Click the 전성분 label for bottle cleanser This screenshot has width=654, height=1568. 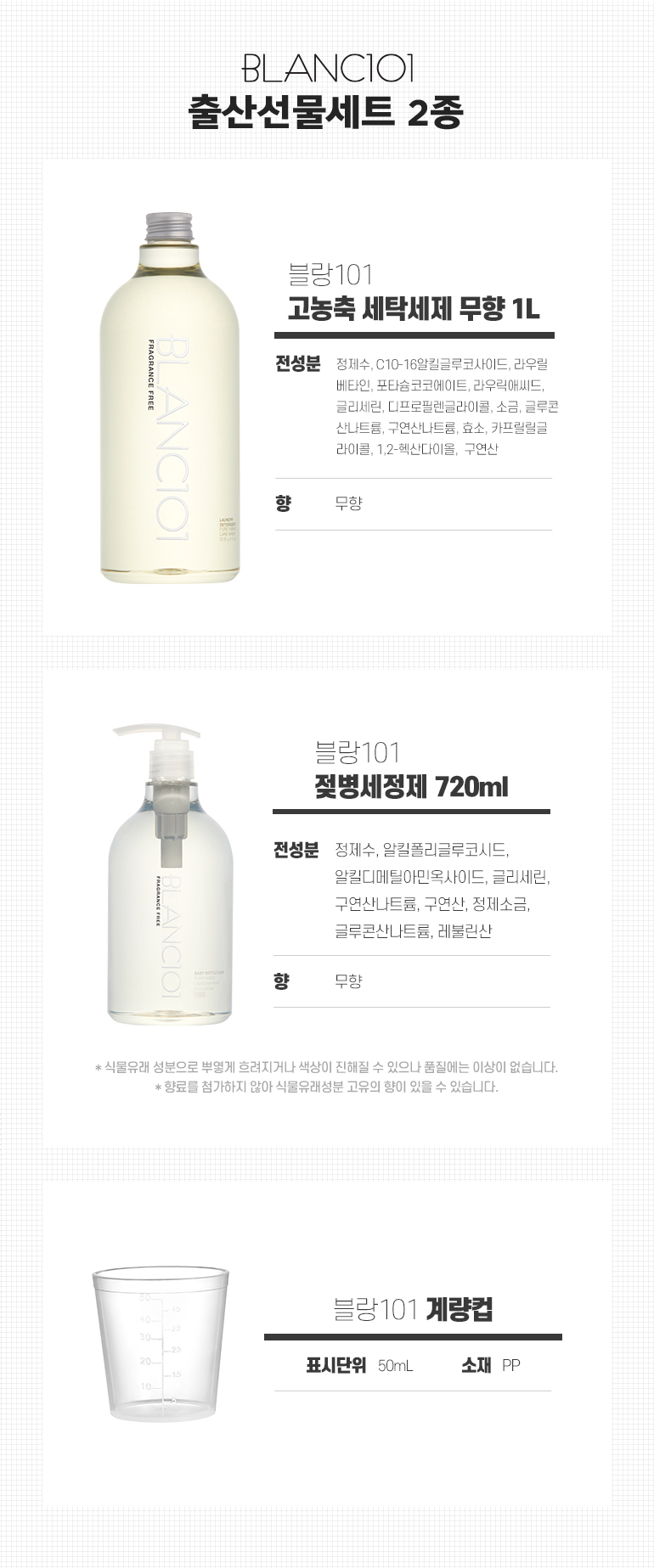(x=296, y=850)
